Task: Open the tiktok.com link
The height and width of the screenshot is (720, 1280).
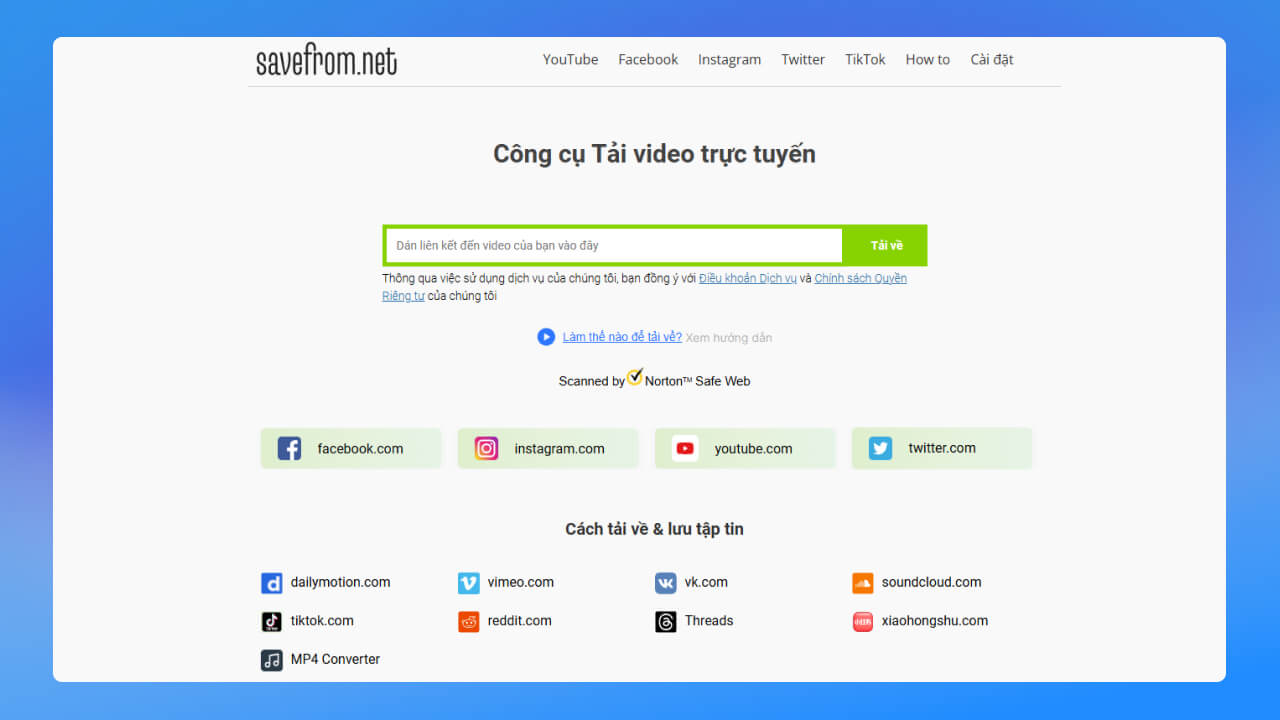Action: [x=322, y=621]
